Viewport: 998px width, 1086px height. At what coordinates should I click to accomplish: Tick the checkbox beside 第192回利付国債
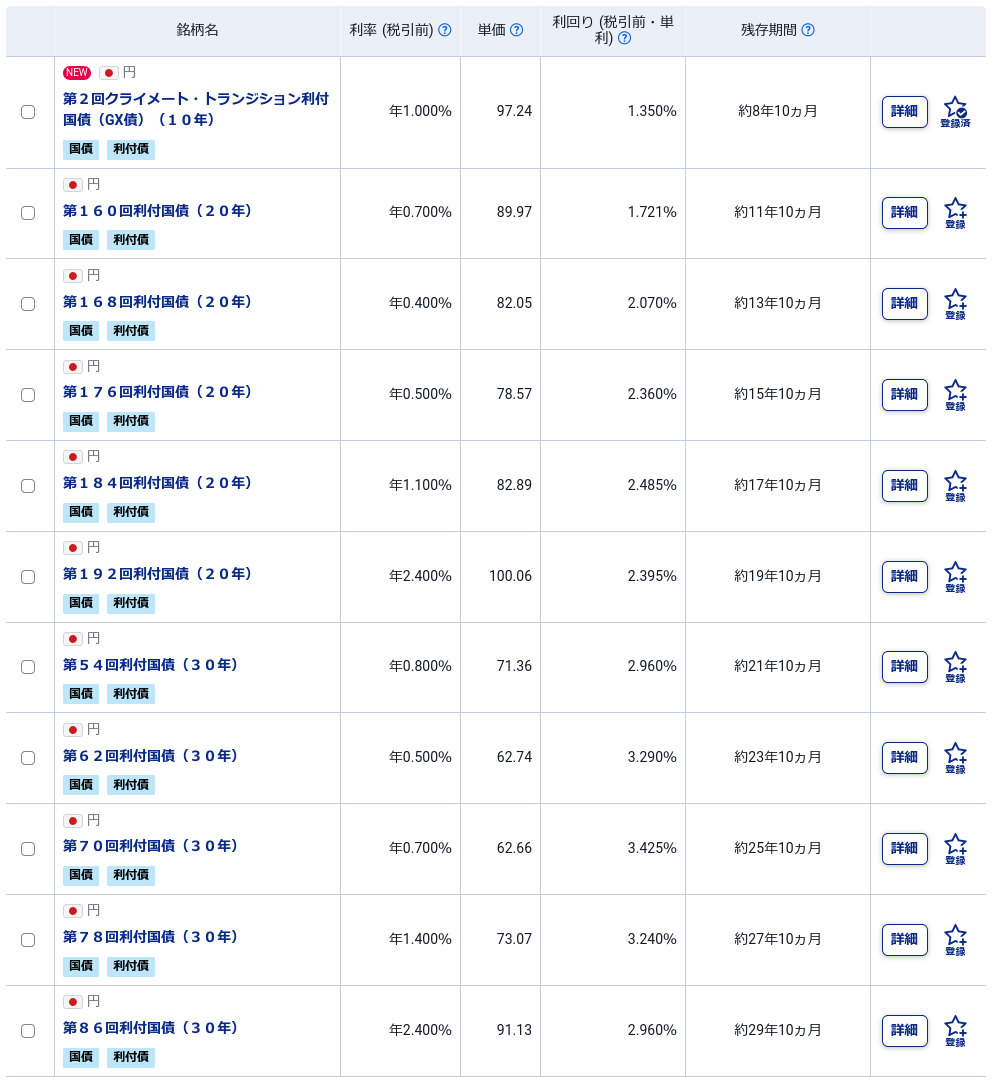[28, 576]
